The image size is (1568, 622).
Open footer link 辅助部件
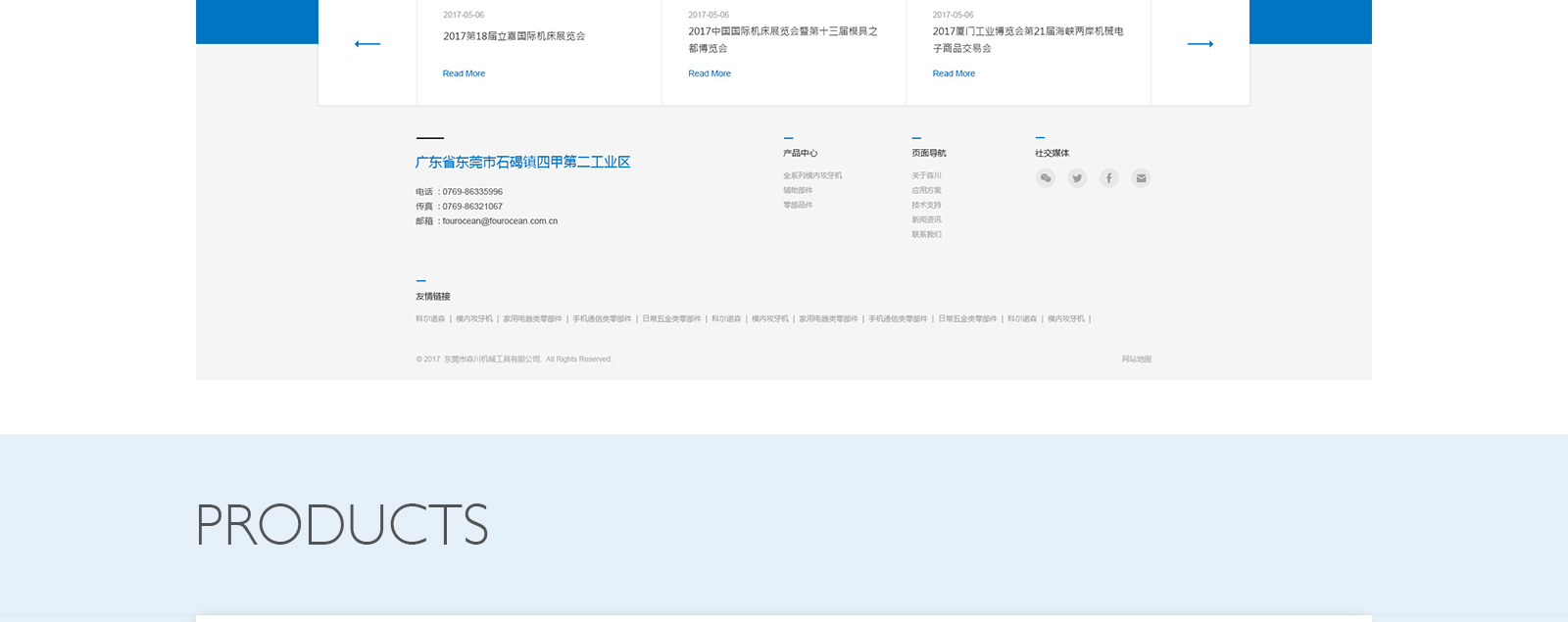(798, 191)
